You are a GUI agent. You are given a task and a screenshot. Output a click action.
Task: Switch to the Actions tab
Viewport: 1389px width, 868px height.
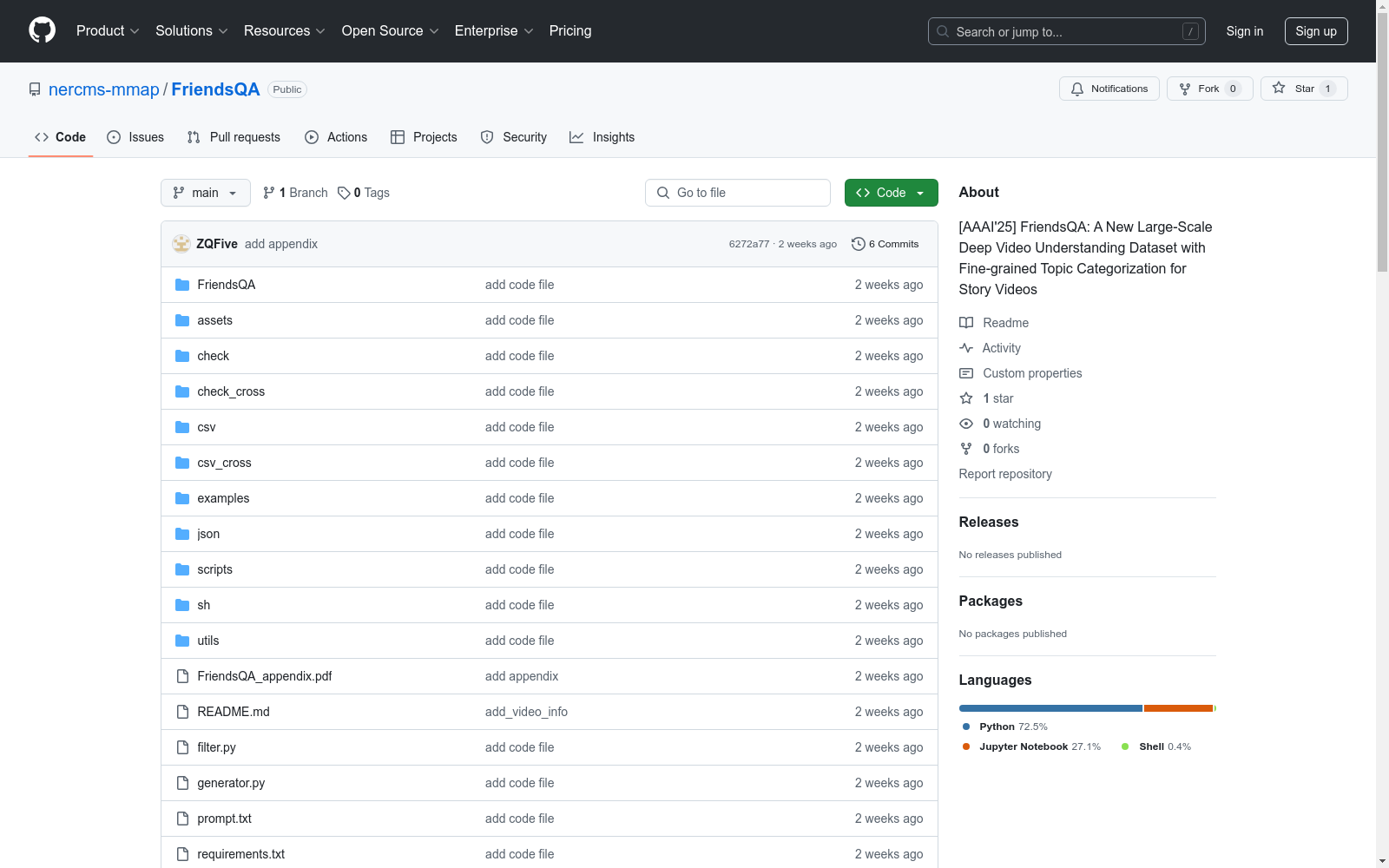pos(336,137)
